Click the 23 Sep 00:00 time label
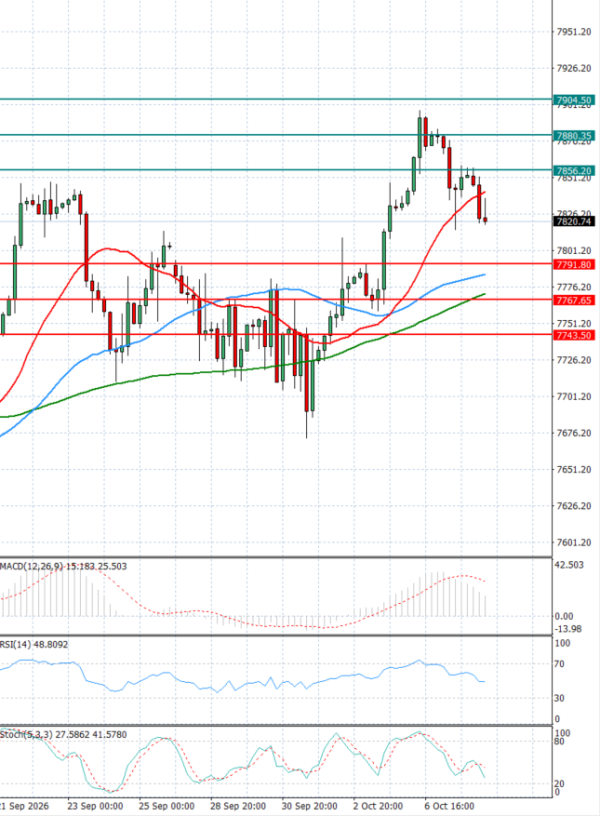Image resolution: width=600 pixels, height=816 pixels. [x=95, y=806]
